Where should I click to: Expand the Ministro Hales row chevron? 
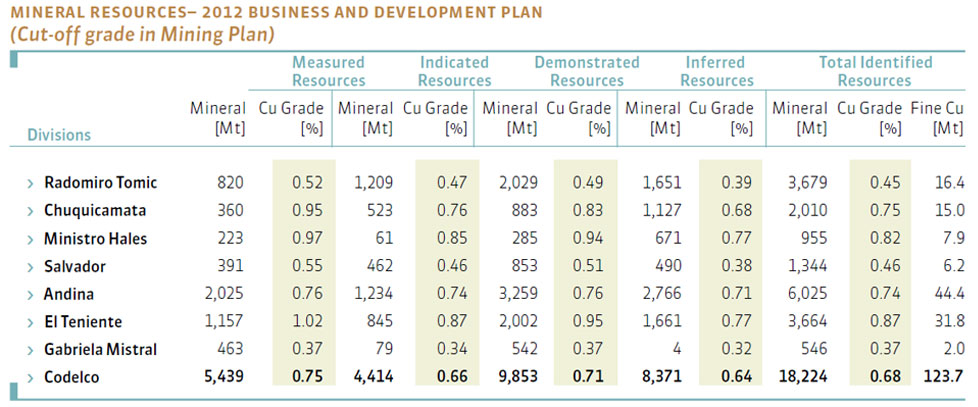pos(30,239)
